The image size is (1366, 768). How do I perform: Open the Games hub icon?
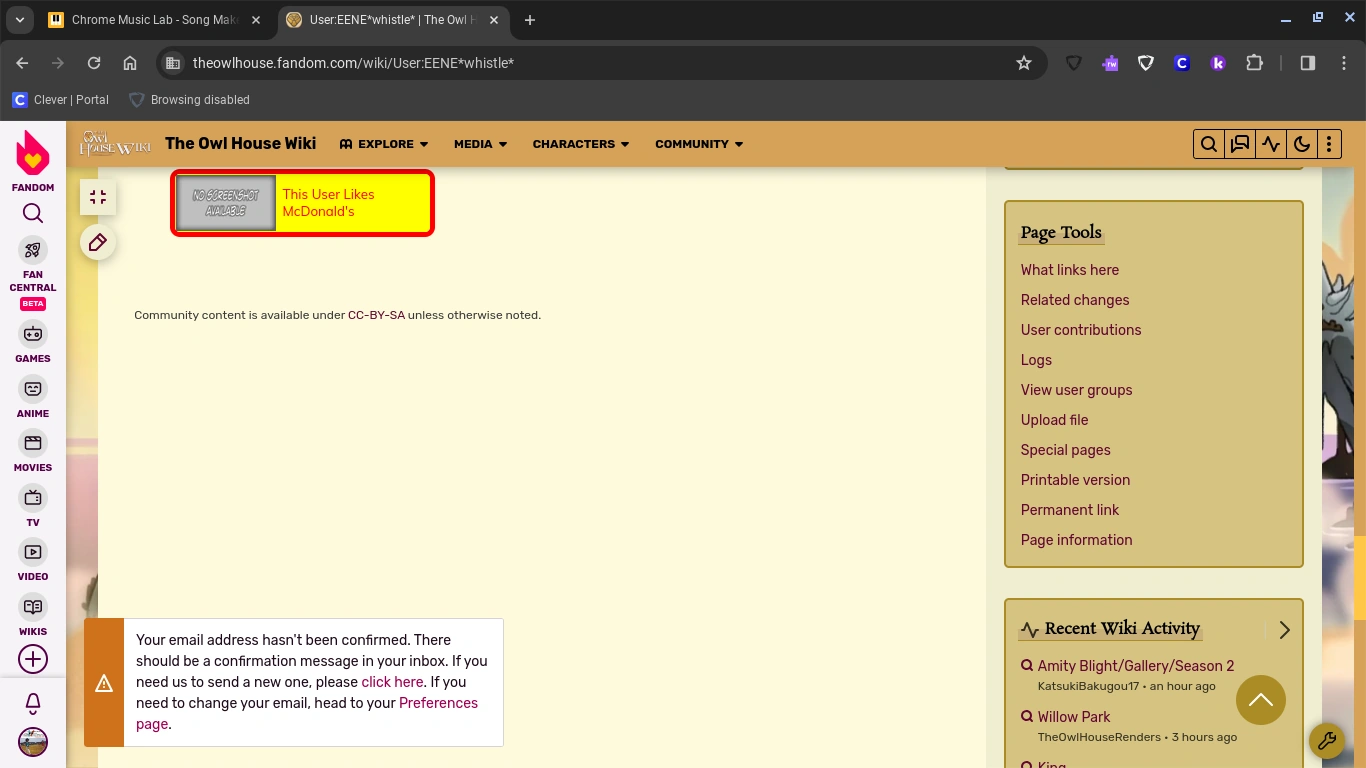coord(32,335)
